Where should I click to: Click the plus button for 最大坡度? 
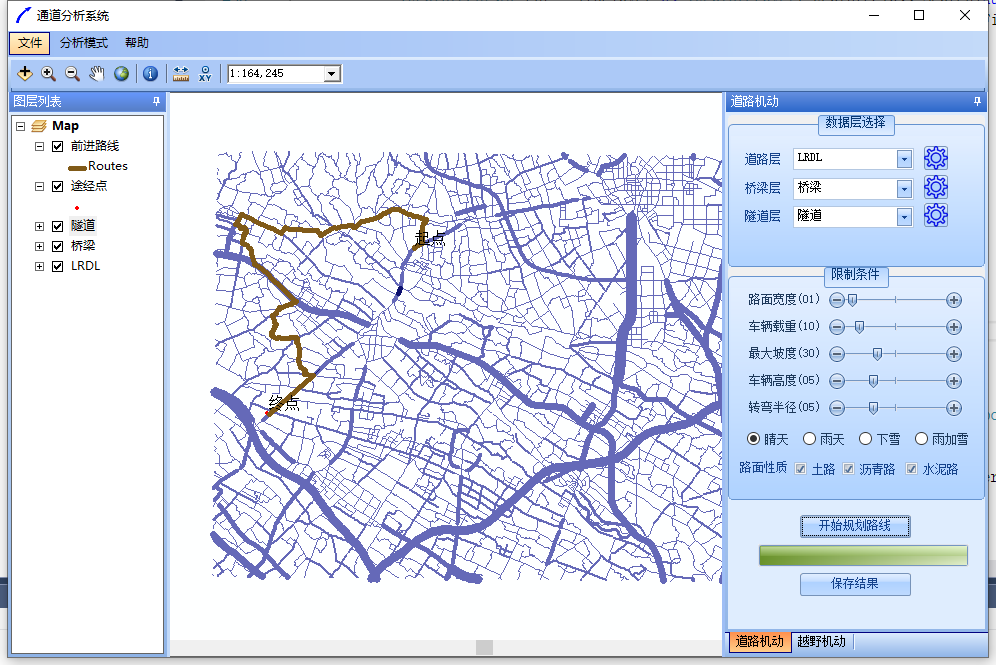click(954, 354)
